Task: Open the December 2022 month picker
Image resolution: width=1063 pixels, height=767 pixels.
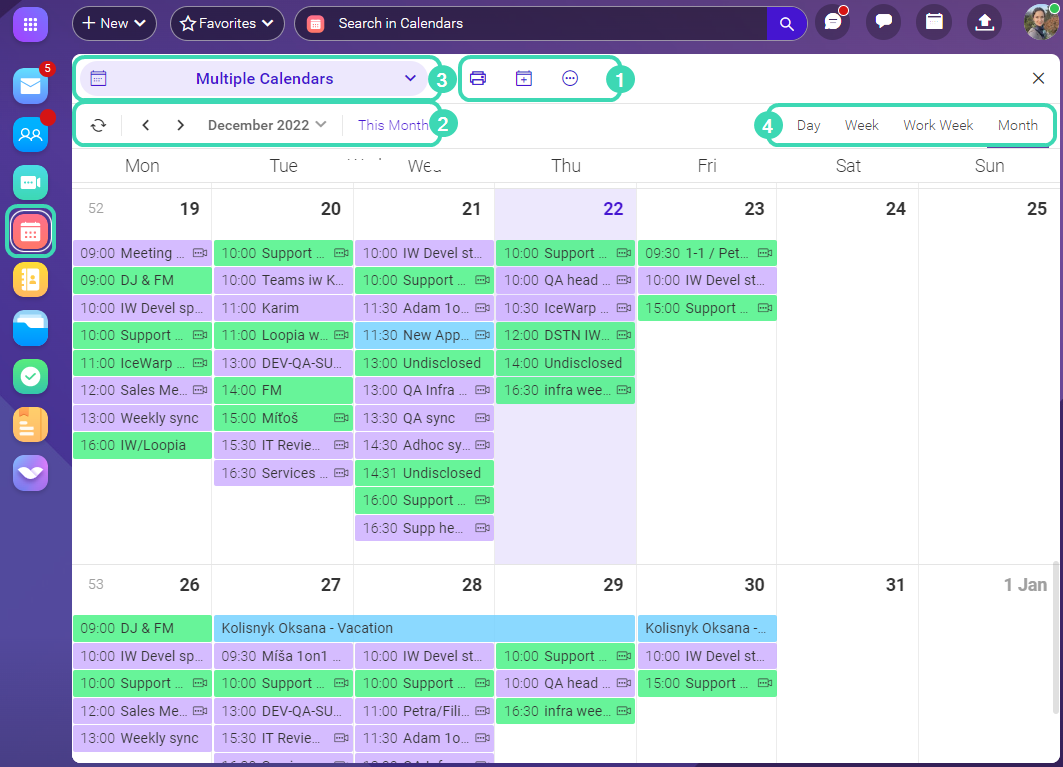Action: tap(266, 125)
